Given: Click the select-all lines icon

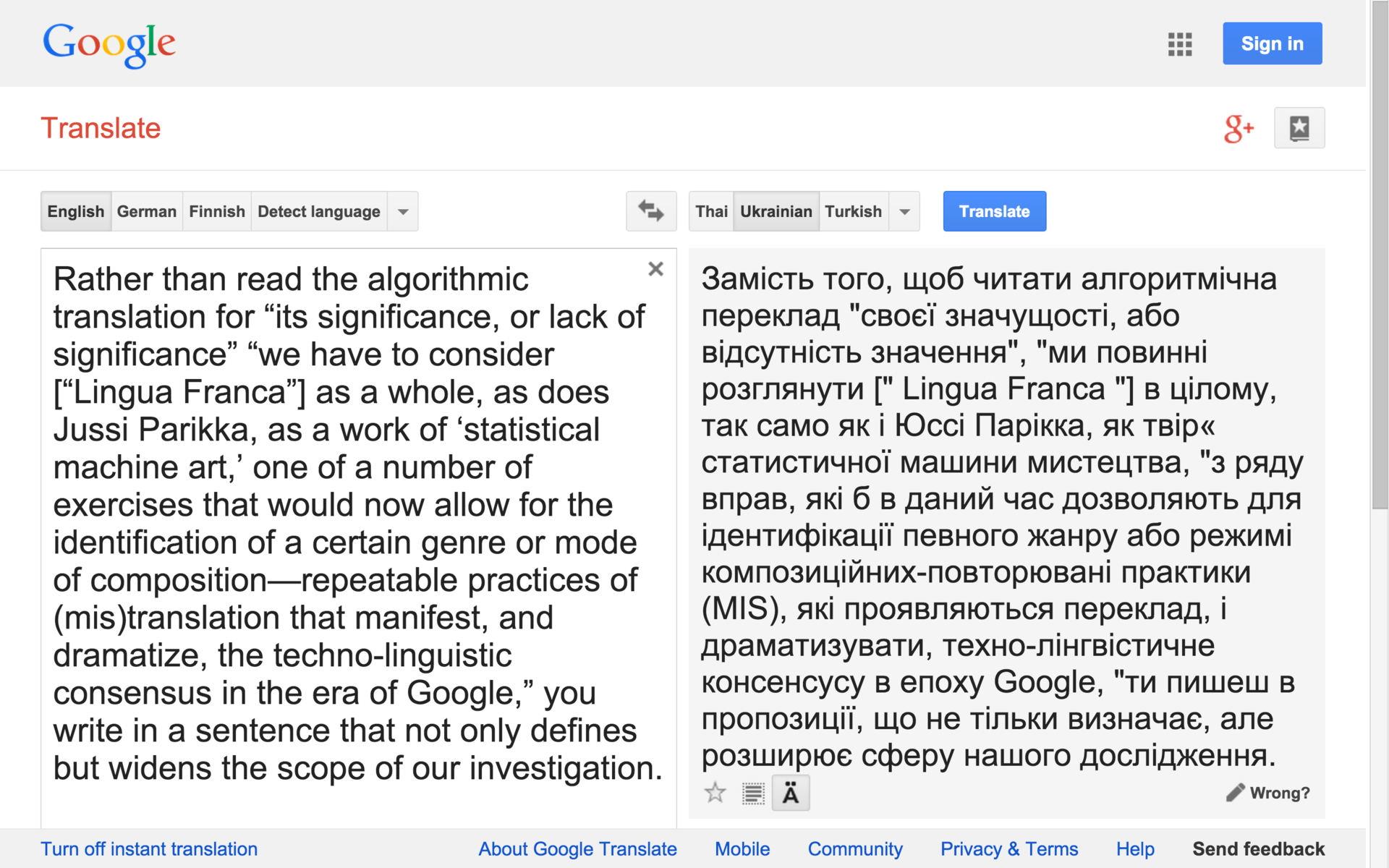Looking at the screenshot, I should (753, 793).
